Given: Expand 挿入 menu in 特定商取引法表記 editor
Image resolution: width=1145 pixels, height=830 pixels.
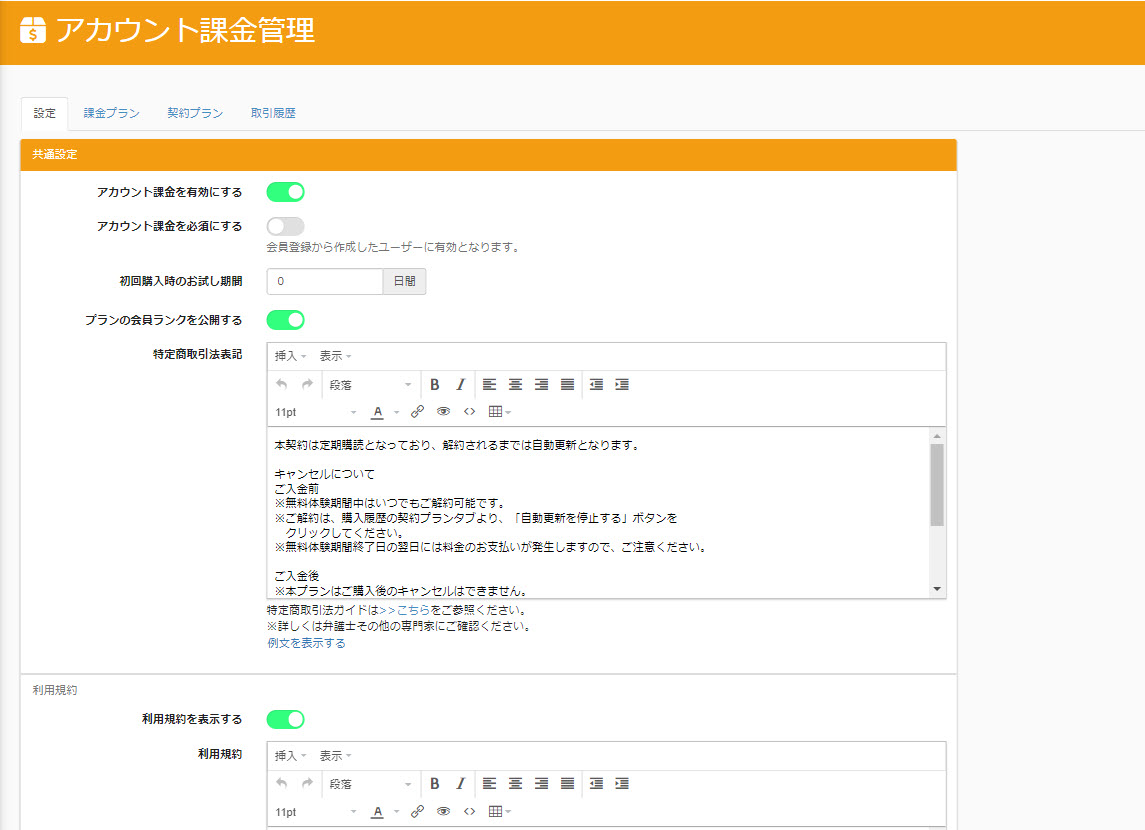Looking at the screenshot, I should tap(290, 356).
